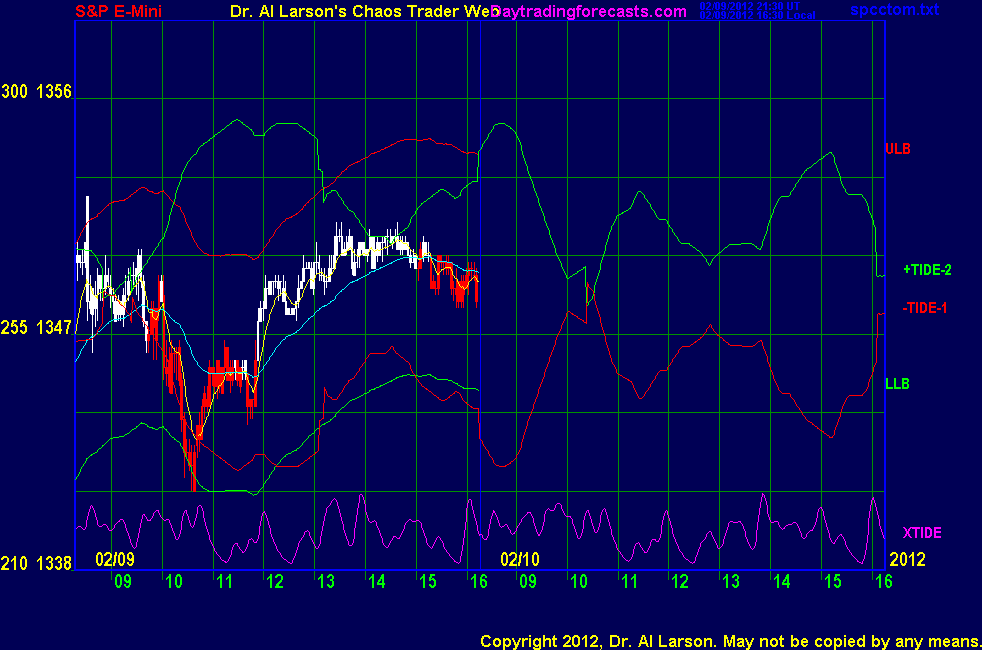982x650 pixels.
Task: Click the green +TIDE-2 legend label
Action: tap(927, 270)
